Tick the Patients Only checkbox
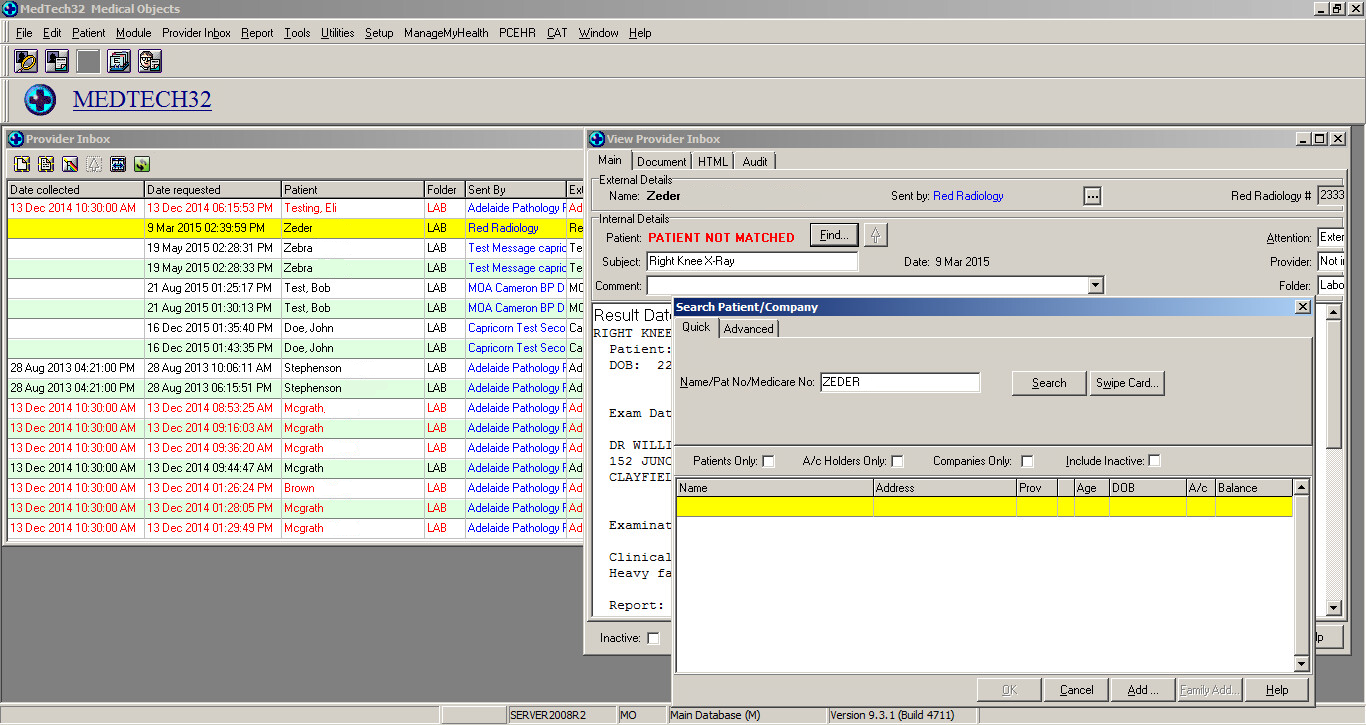This screenshot has width=1366, height=725. coord(768,461)
